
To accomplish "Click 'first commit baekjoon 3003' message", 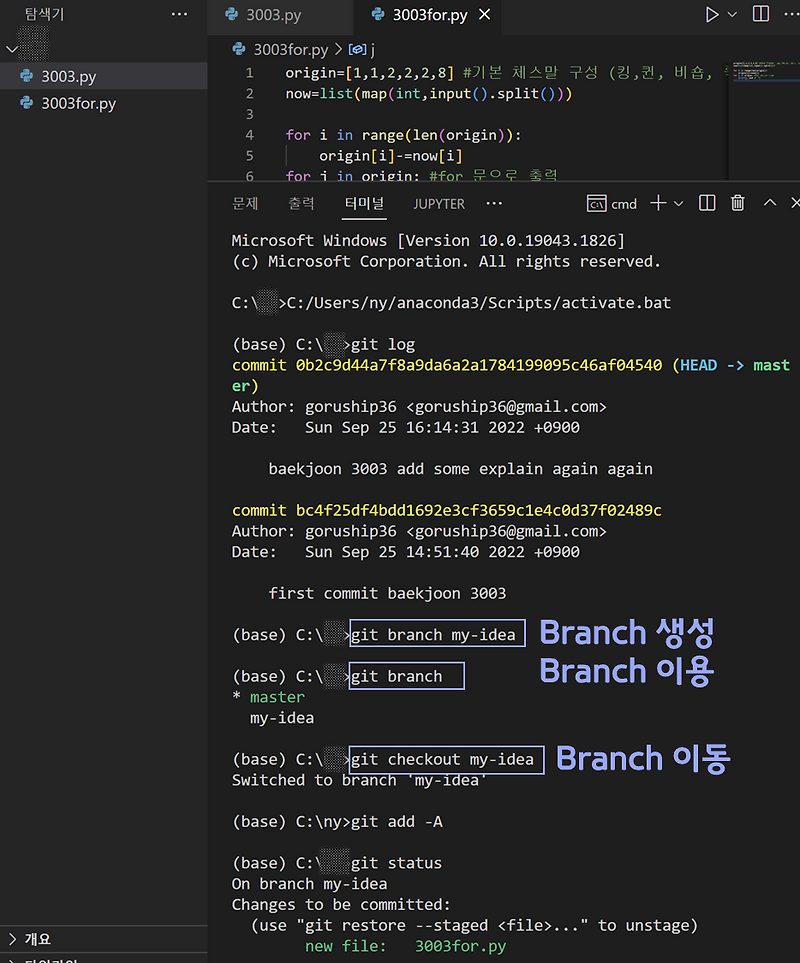I will [387, 593].
